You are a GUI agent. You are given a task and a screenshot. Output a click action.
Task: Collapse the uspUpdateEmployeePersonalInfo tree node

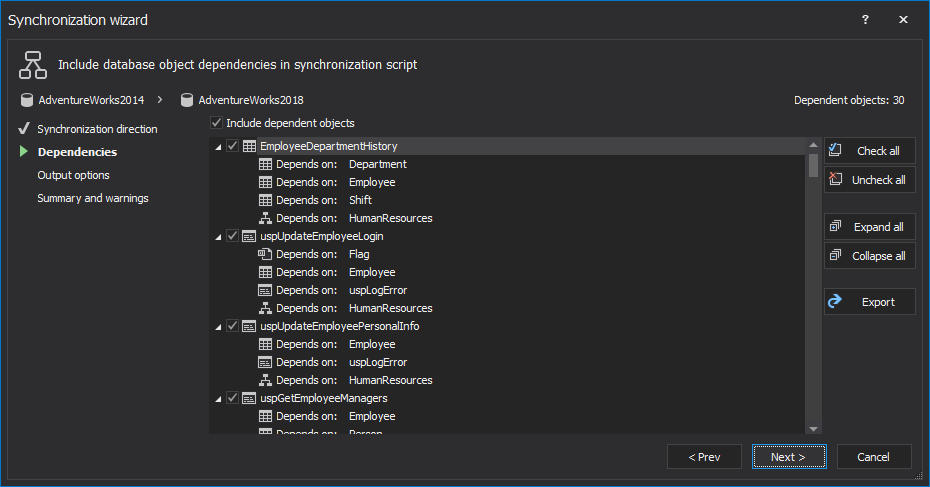(219, 327)
